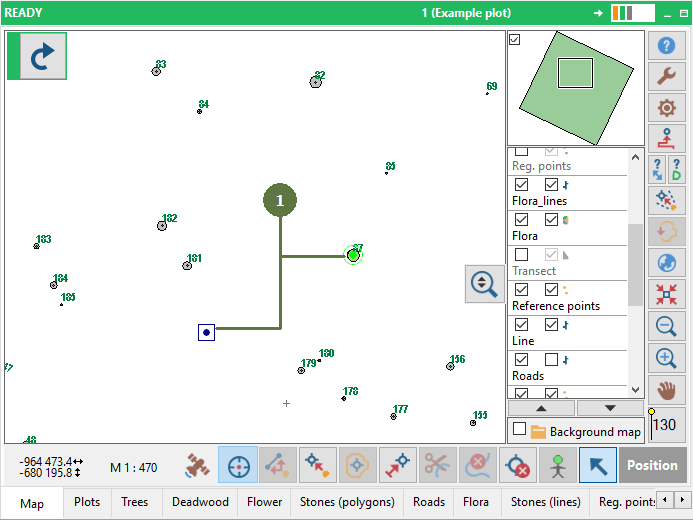Viewport: 693px width, 520px height.
Task: Click the delete line tool
Action: (478, 465)
